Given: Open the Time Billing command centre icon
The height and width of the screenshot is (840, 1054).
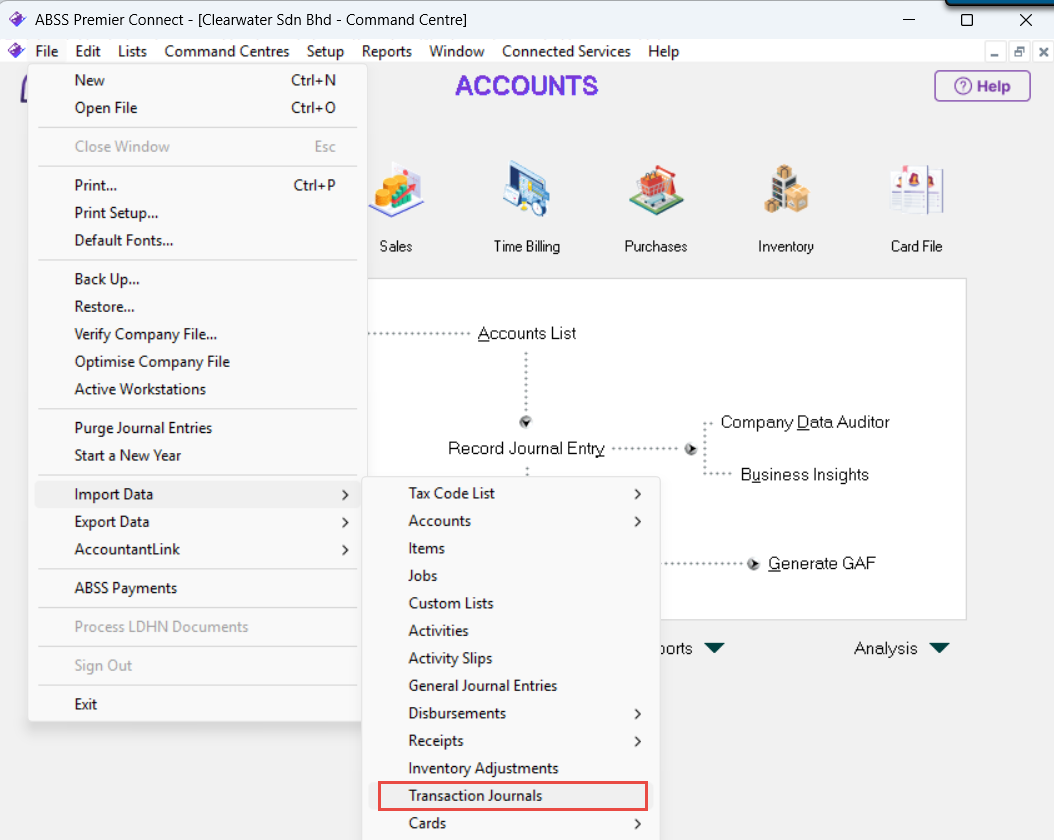Looking at the screenshot, I should (x=527, y=192).
